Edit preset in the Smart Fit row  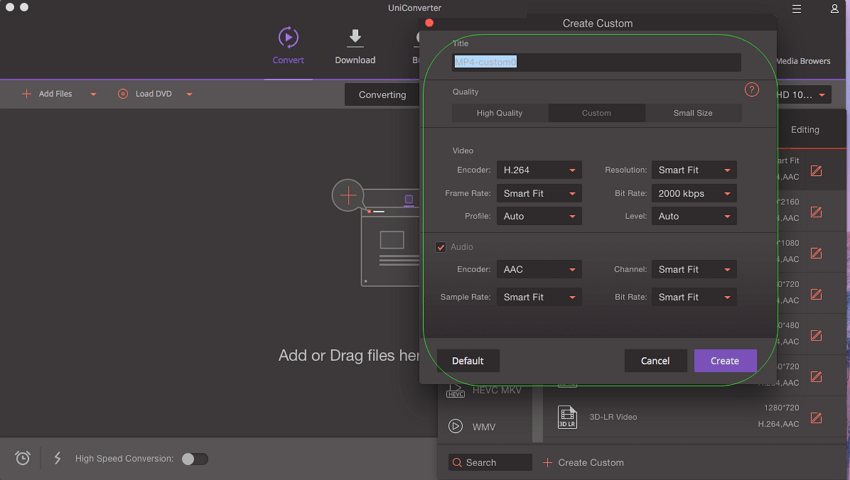(816, 171)
